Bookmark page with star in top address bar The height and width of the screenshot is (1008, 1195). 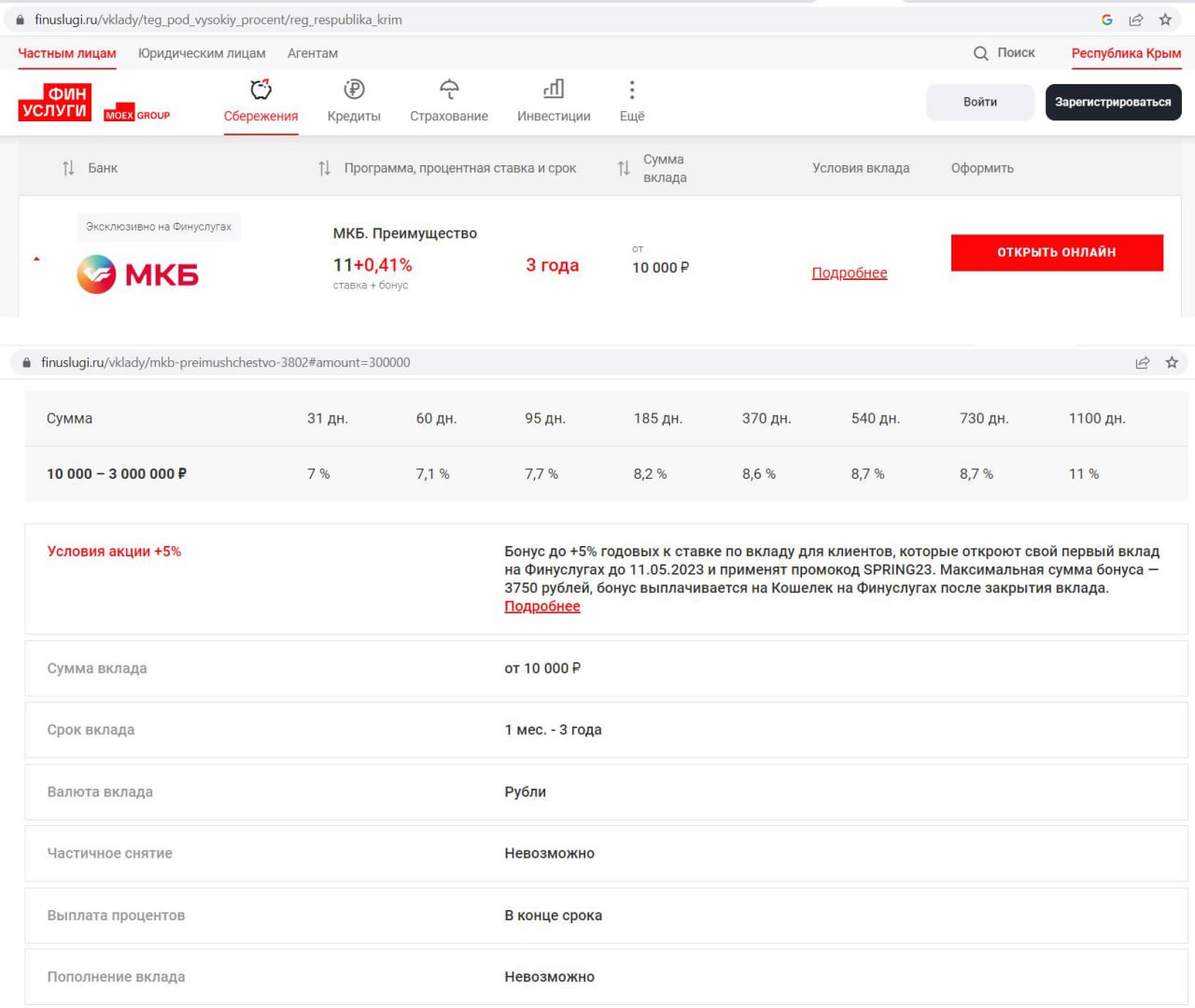1165,20
